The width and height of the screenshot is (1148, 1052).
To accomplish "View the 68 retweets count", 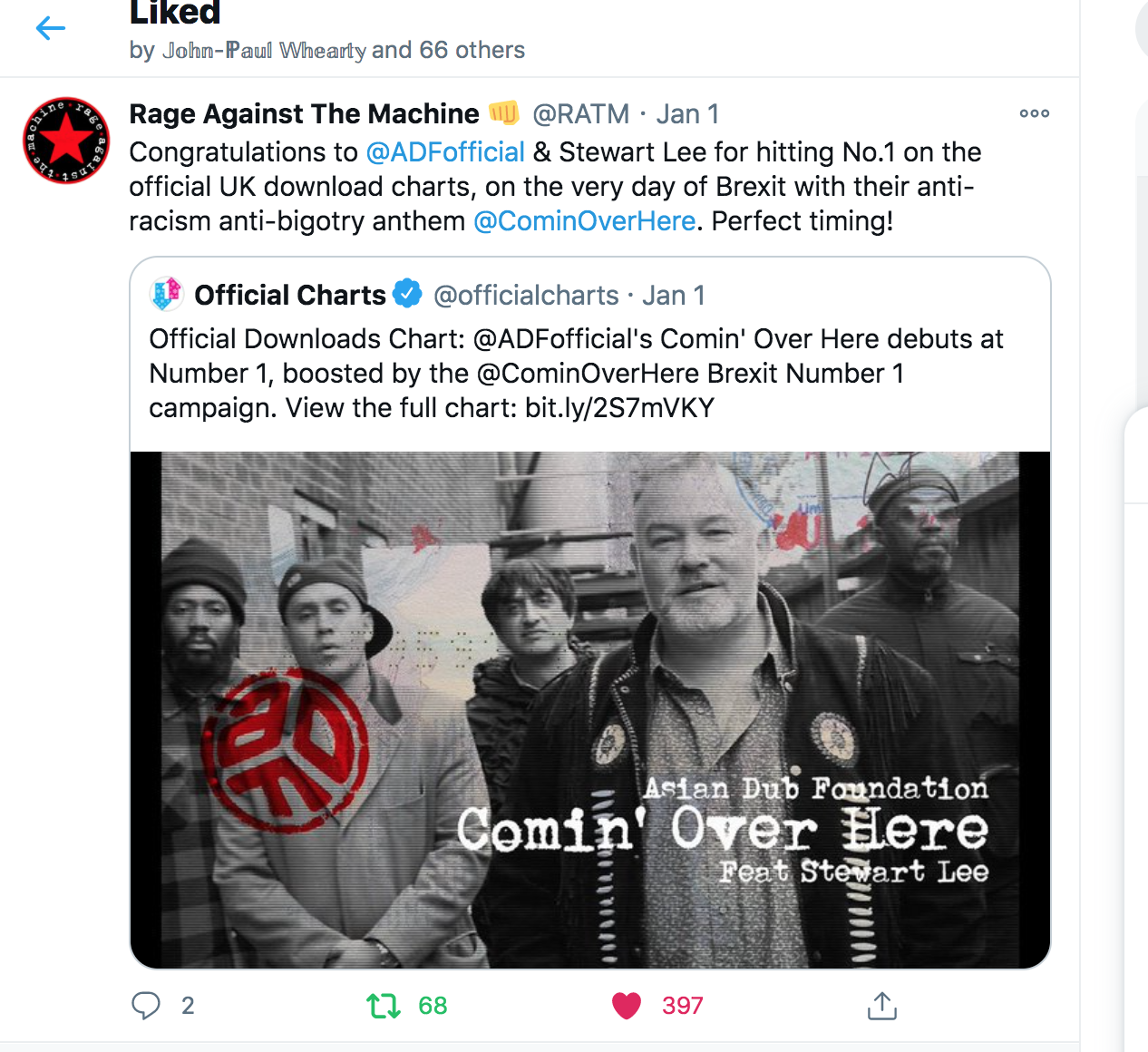I will click(433, 1005).
